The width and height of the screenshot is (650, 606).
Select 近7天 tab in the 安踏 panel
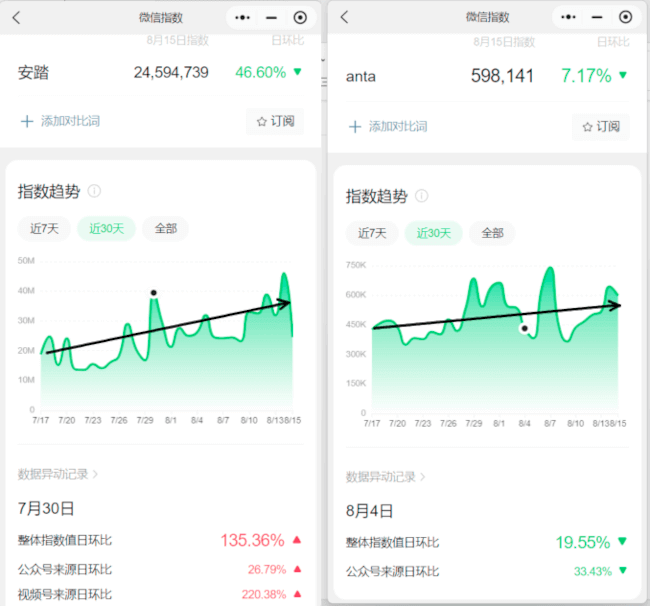coord(44,228)
